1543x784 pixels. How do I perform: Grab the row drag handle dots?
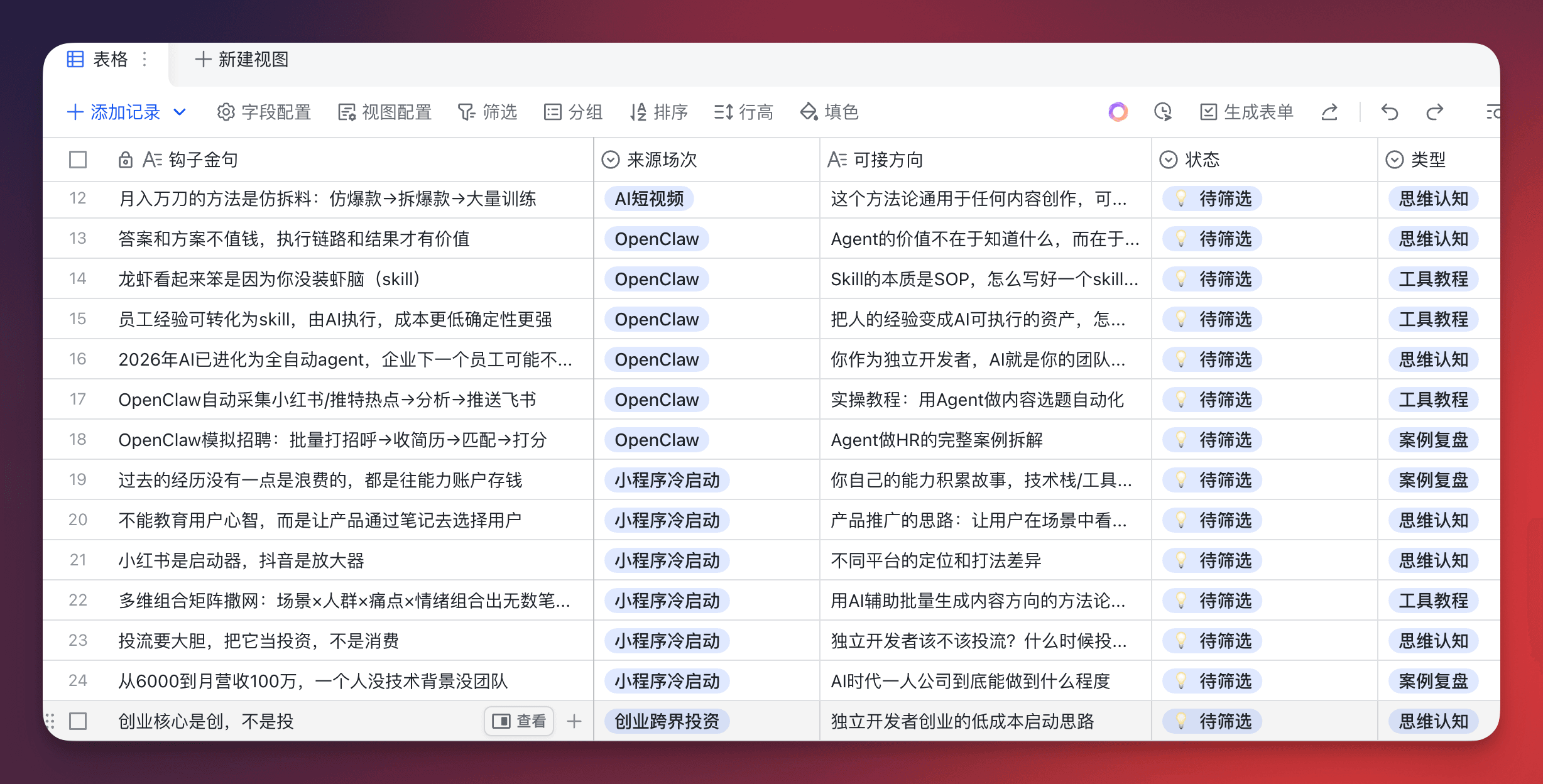[50, 721]
